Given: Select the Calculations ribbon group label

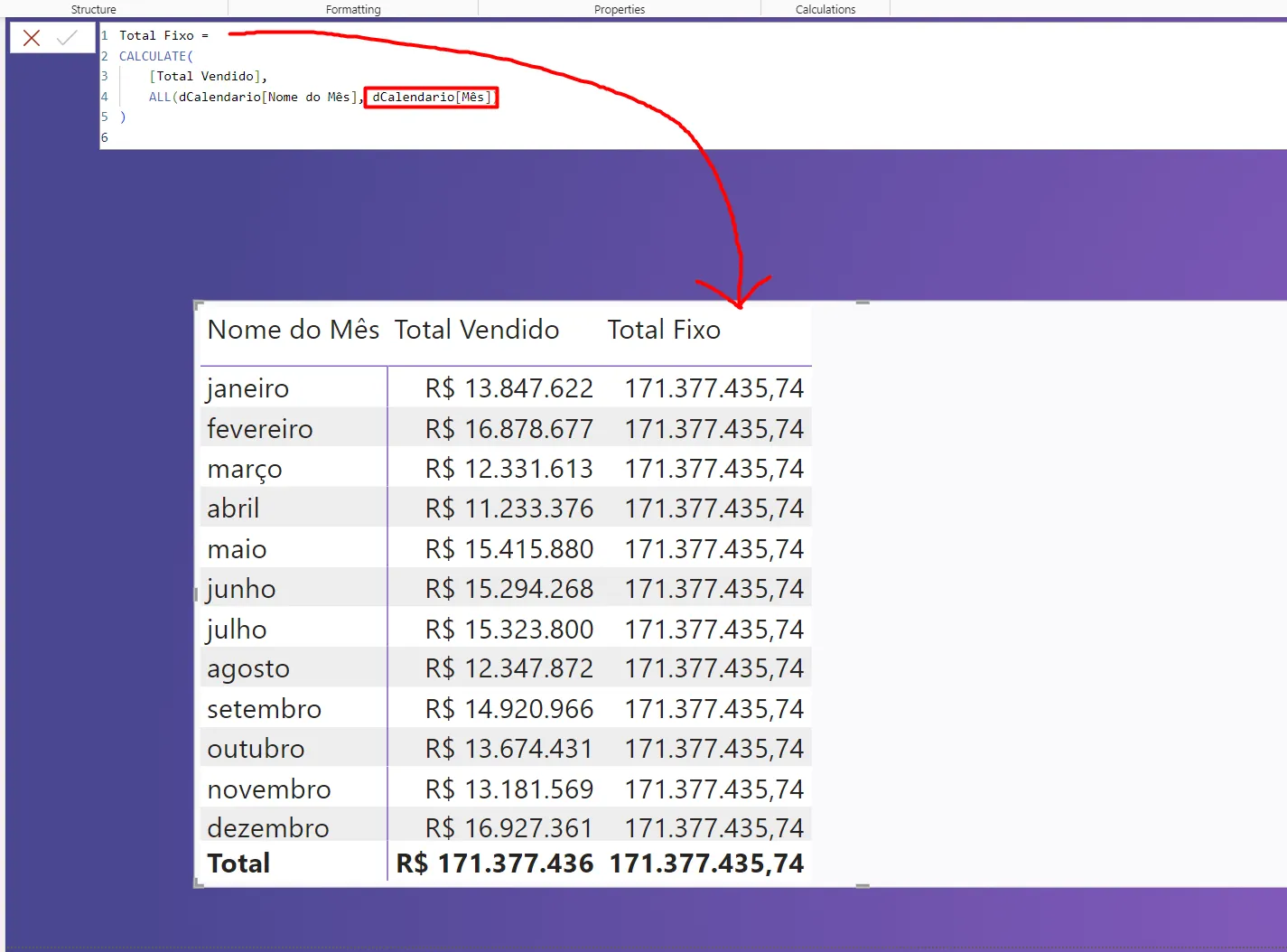Looking at the screenshot, I should 825,10.
